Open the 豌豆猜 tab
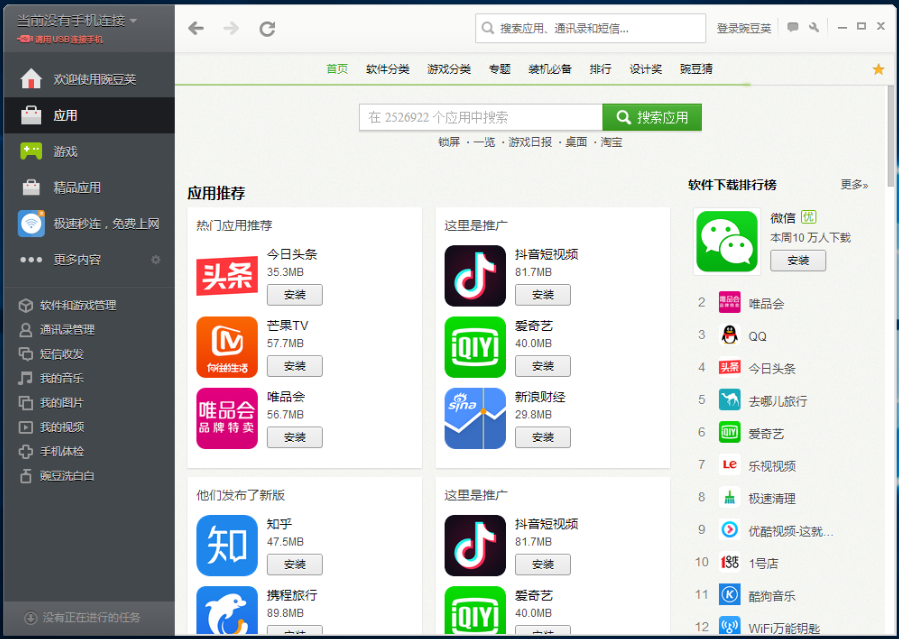 (x=696, y=69)
